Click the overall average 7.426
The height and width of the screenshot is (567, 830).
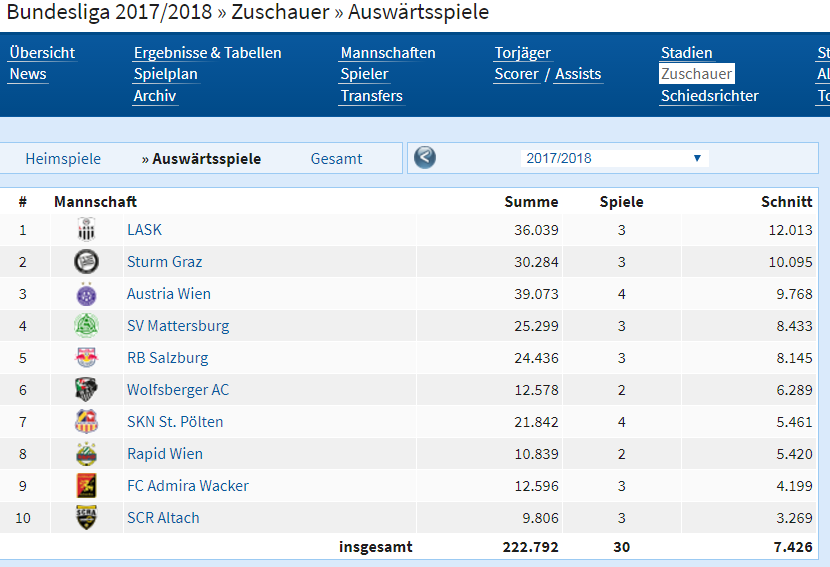pyautogui.click(x=793, y=547)
